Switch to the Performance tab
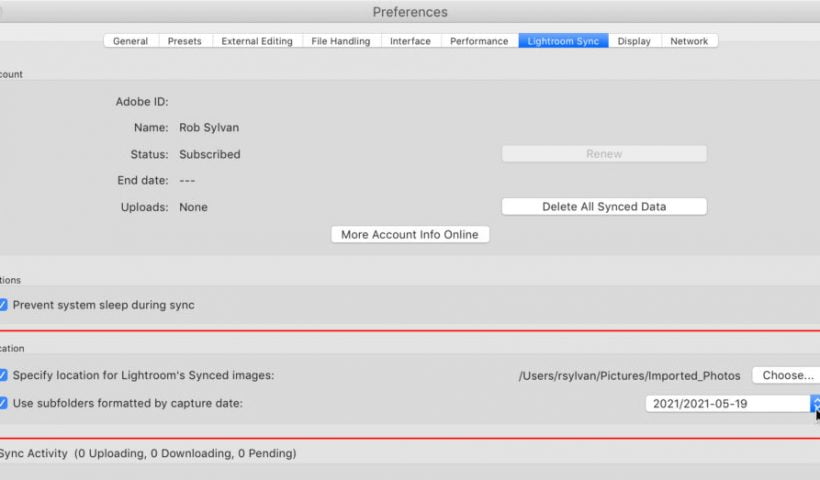820x480 pixels. [479, 41]
